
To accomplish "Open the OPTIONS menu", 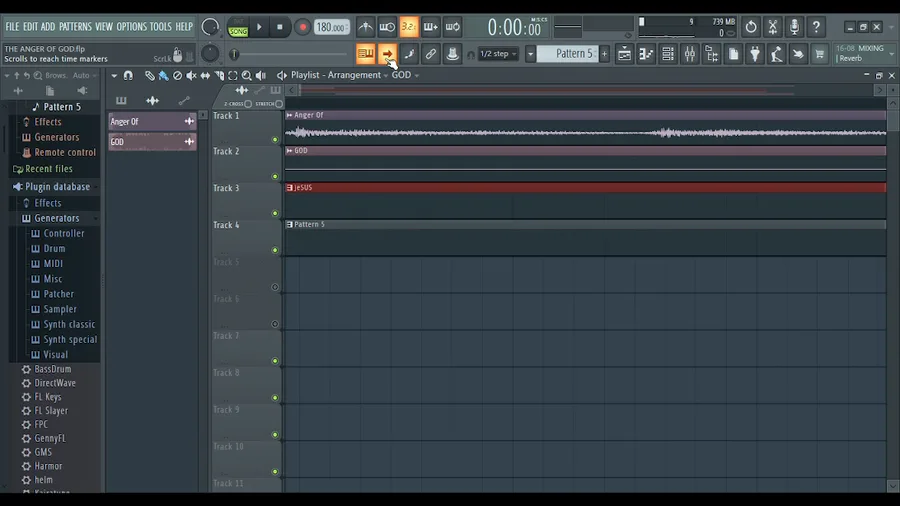I will (131, 26).
